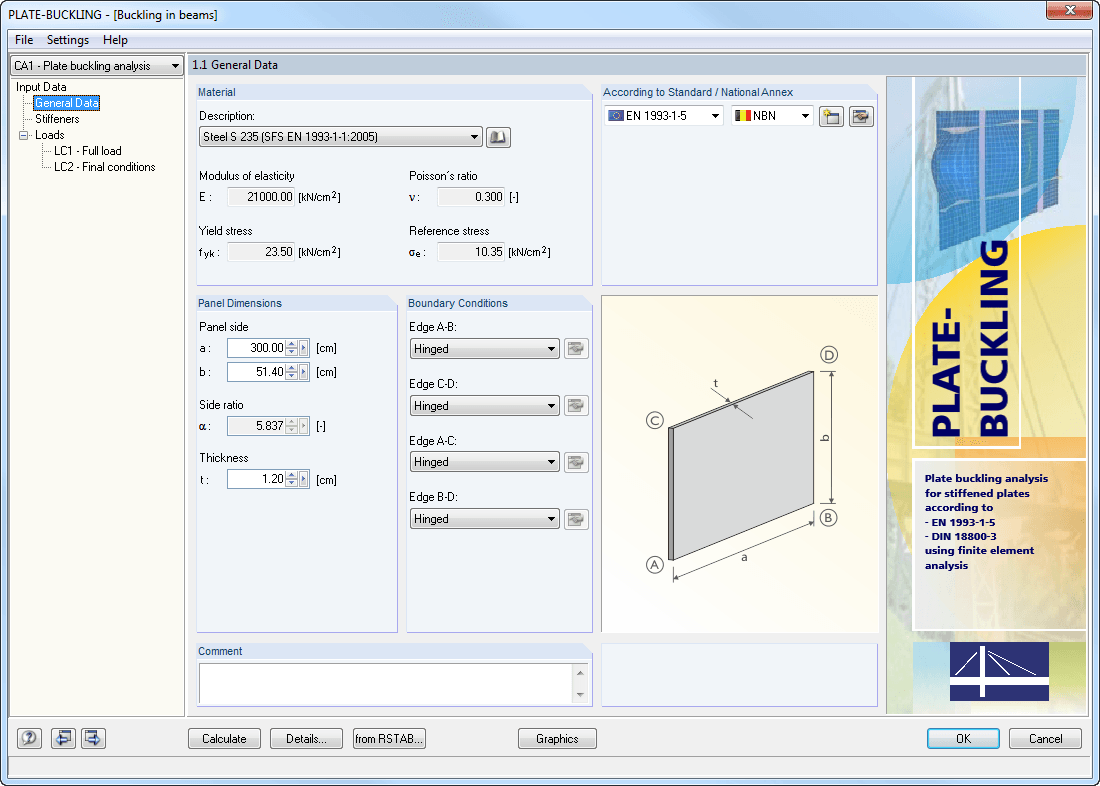Select LC2 - Final conditions tree item

[105, 167]
